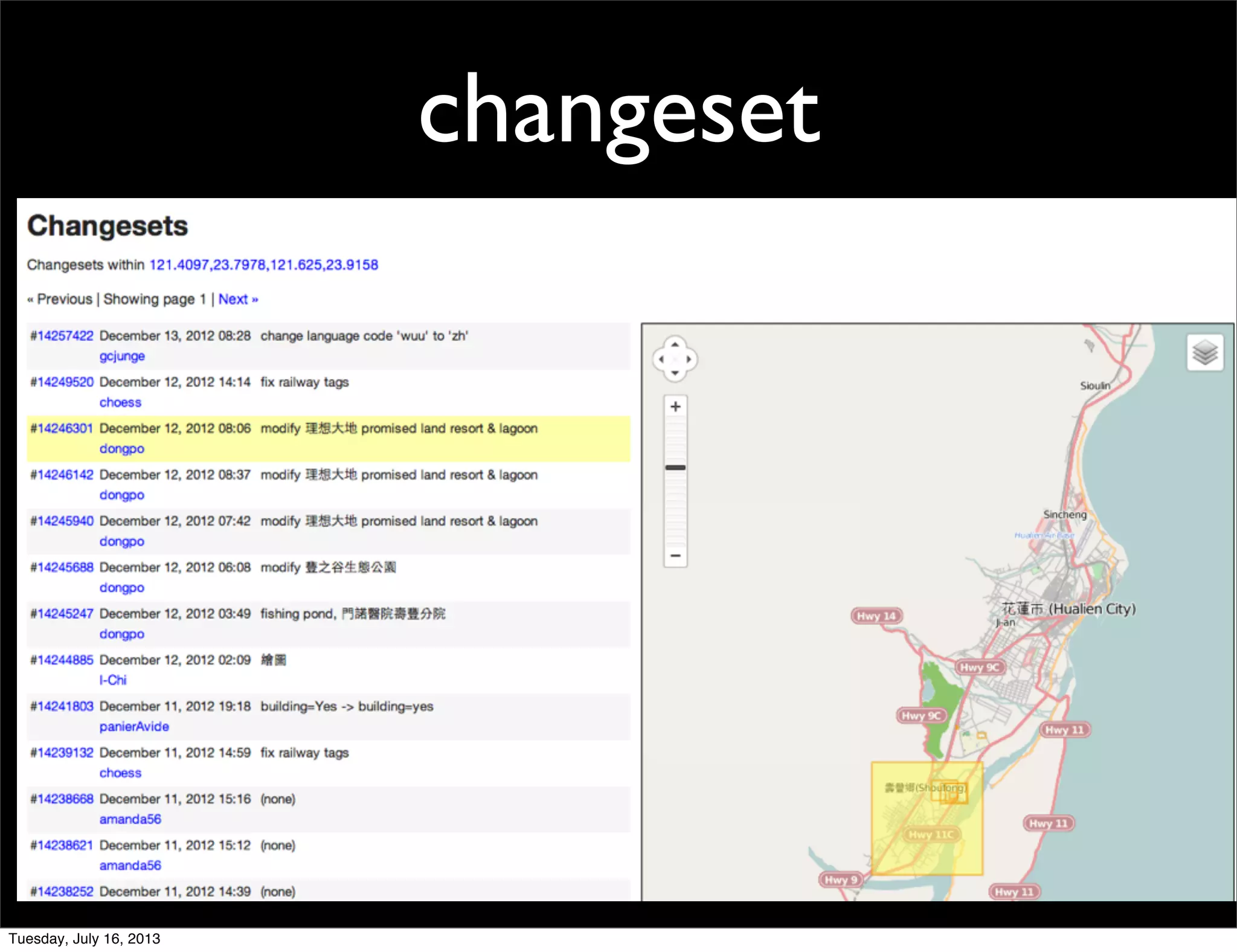View dongpo profile under changeset #14245940
Image resolution: width=1237 pixels, height=952 pixels.
122,541
